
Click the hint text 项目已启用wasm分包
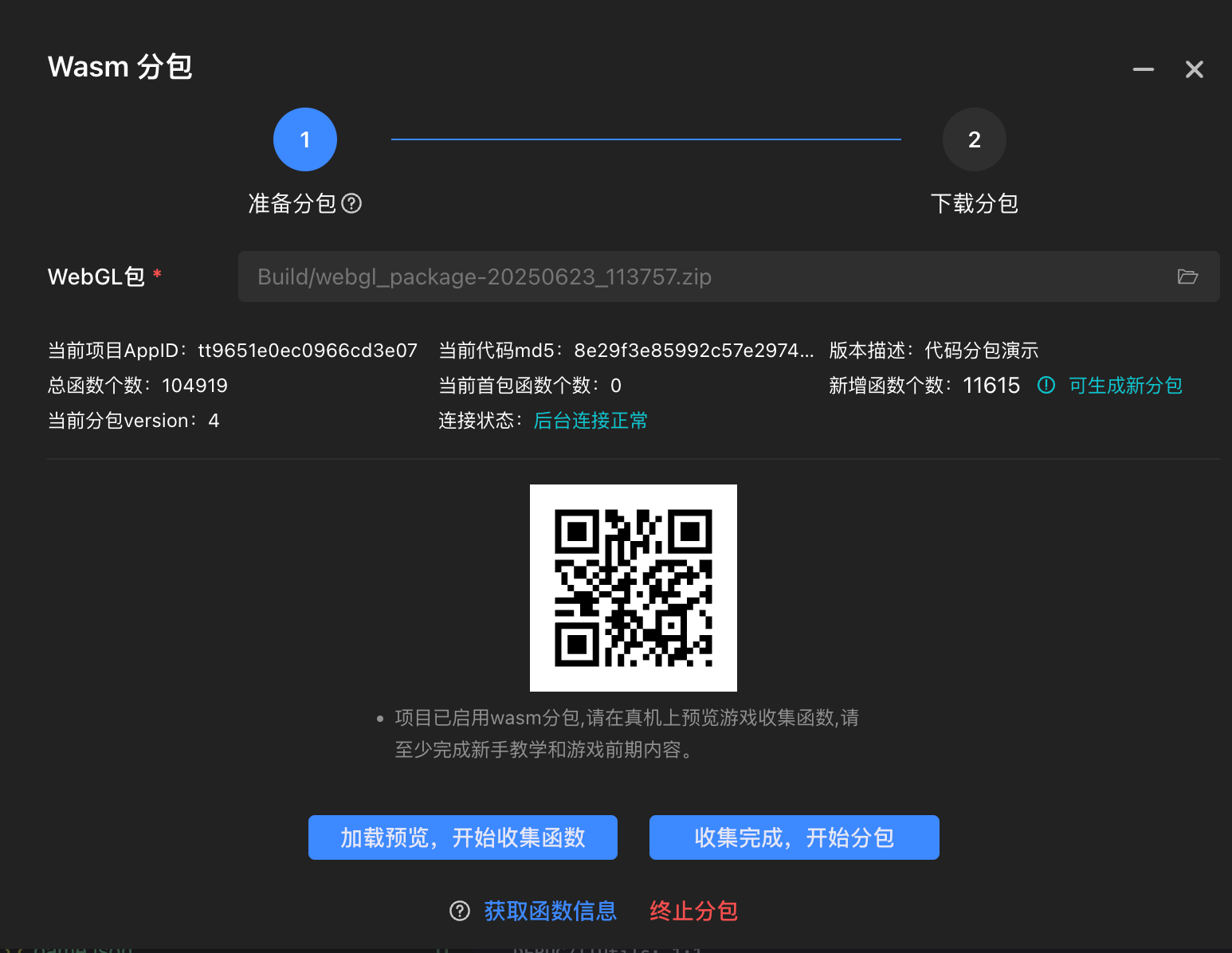(x=626, y=734)
